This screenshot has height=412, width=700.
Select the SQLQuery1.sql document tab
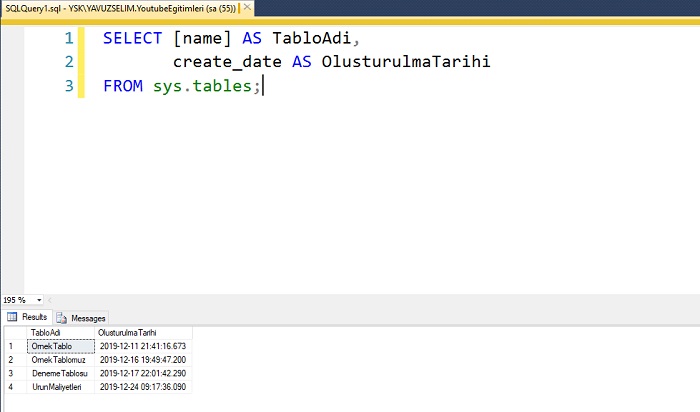click(x=120, y=8)
